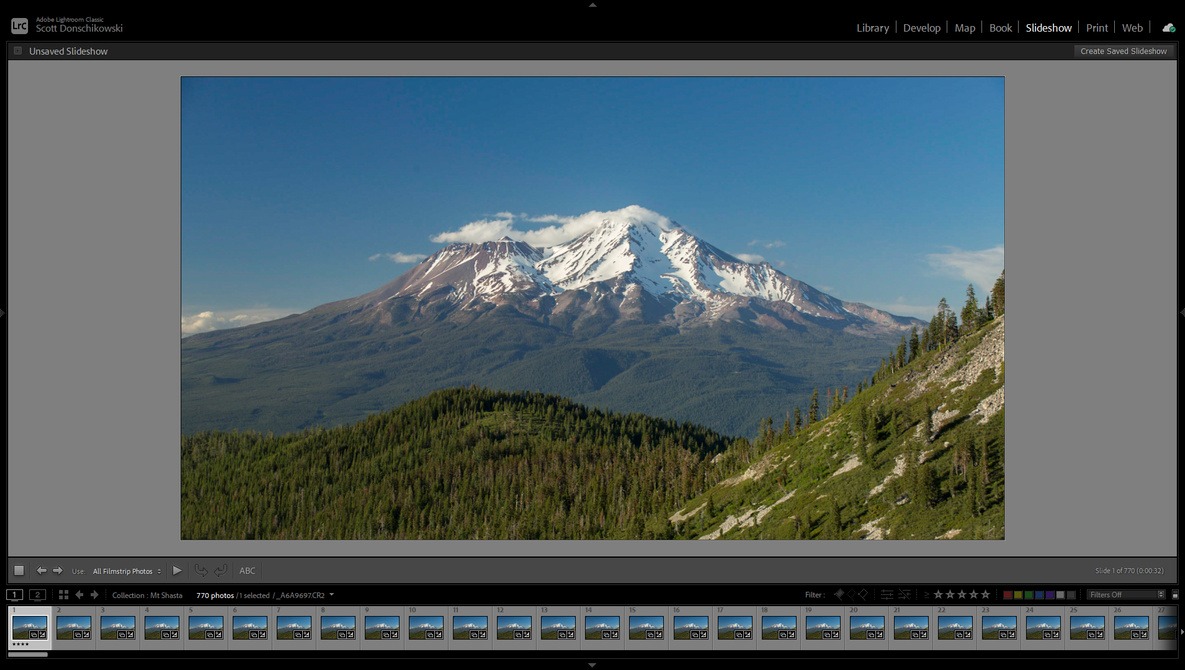Filter by flagged photos

click(838, 595)
